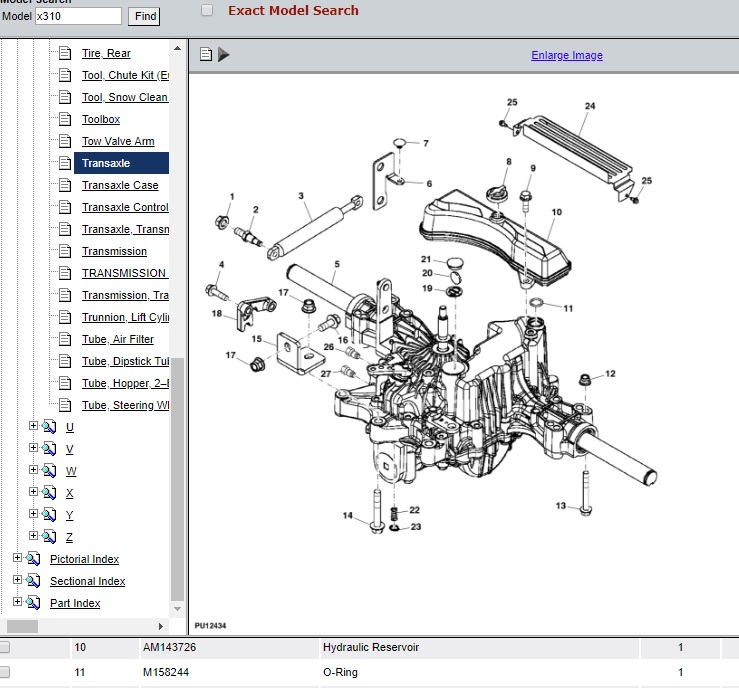This screenshot has width=739, height=688.
Task: Expand the Part Index node
Action: click(17, 601)
